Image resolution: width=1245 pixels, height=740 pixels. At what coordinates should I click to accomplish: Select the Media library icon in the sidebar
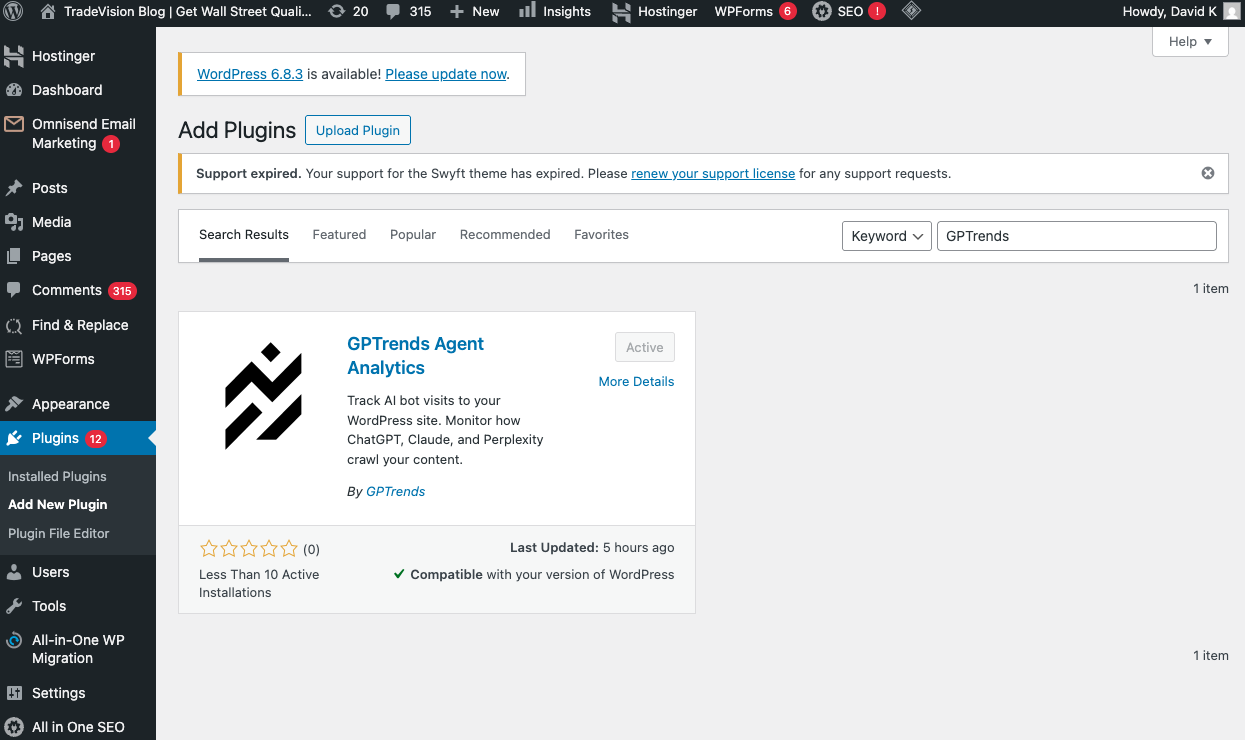[16, 222]
